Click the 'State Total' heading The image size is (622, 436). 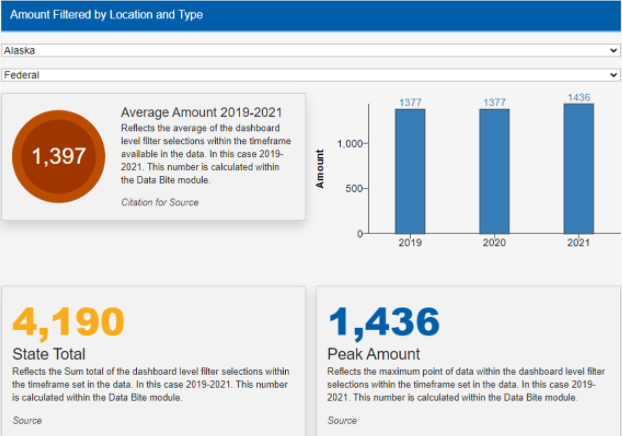[x=49, y=354]
